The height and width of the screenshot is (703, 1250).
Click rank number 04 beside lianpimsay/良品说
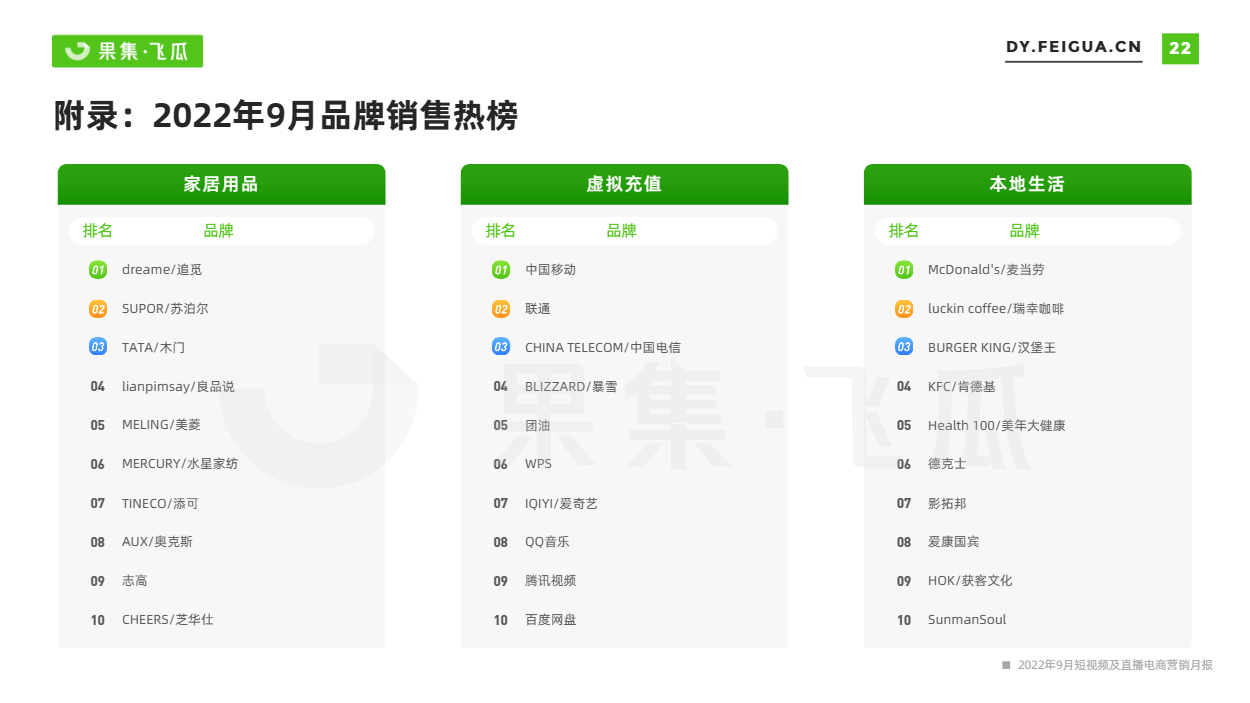click(98, 386)
